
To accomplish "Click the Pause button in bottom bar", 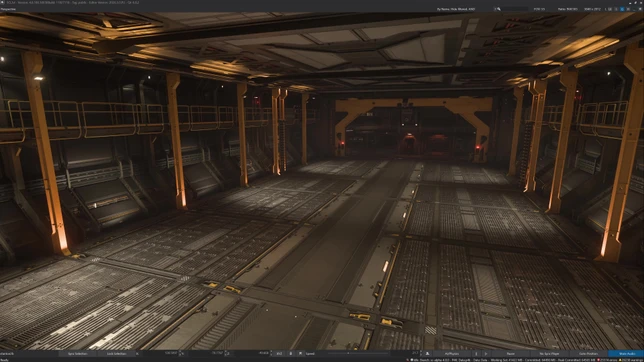I will 511,353.
